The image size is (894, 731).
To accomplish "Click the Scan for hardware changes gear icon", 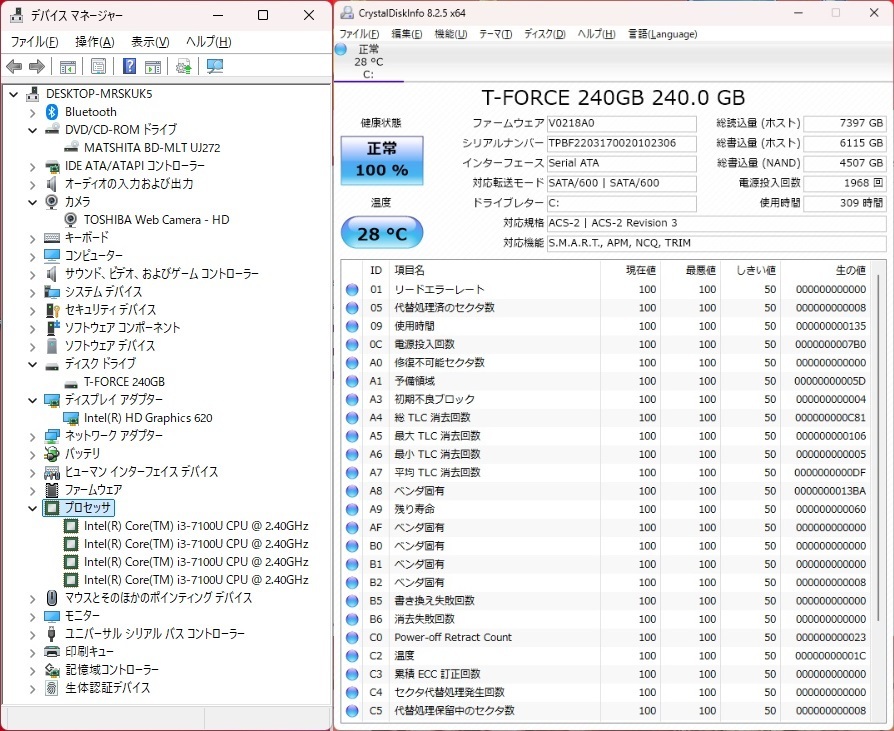I will pos(183,66).
